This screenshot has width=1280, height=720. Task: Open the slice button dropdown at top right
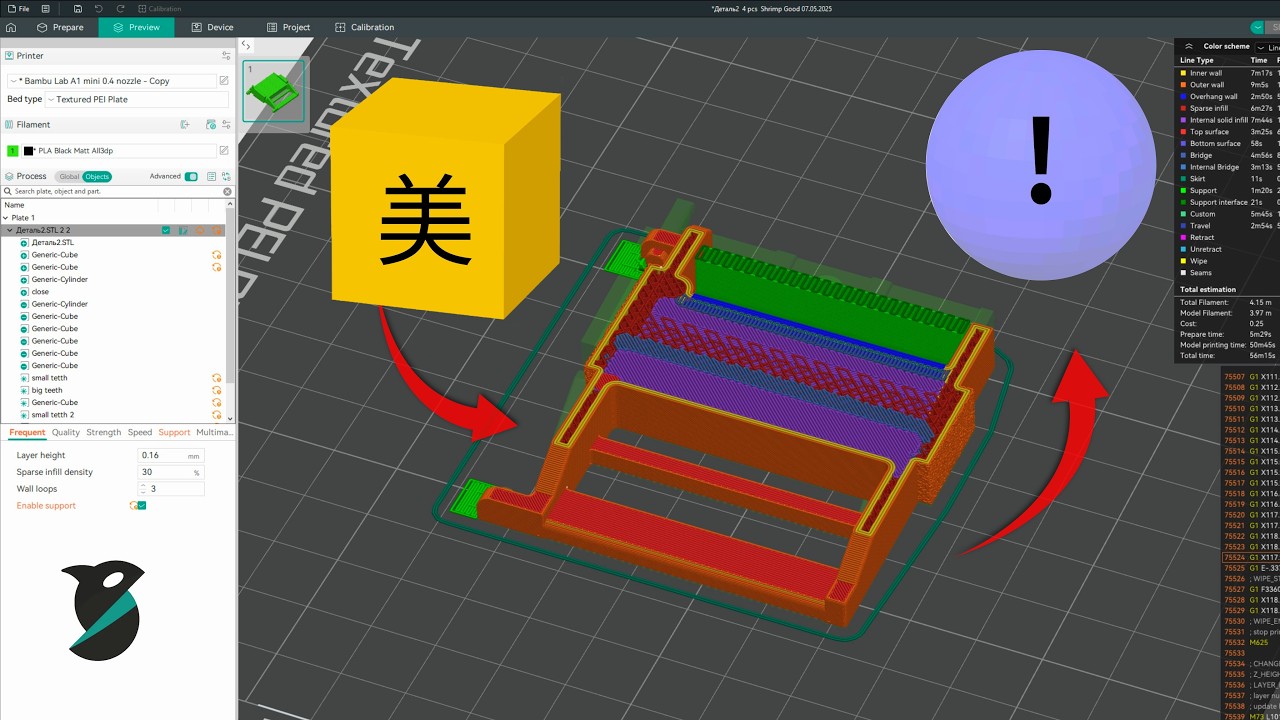coord(1257,27)
